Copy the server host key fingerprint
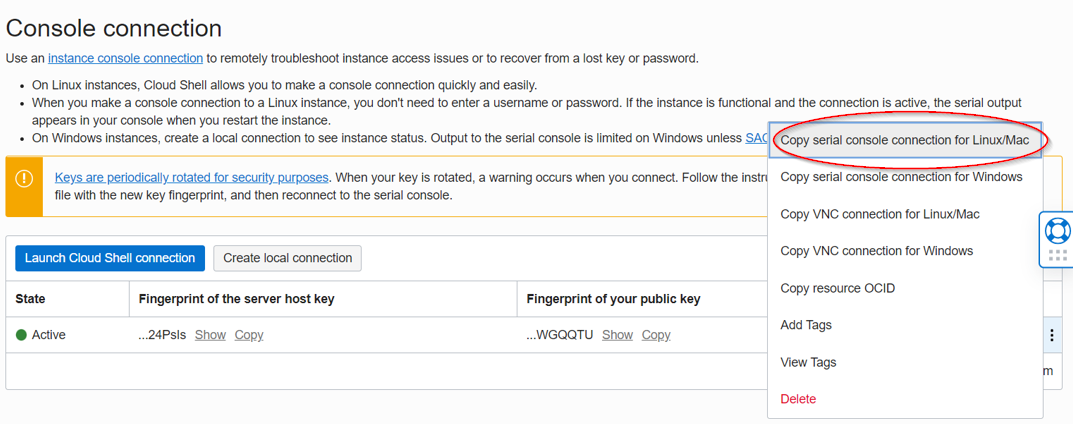 (x=249, y=335)
